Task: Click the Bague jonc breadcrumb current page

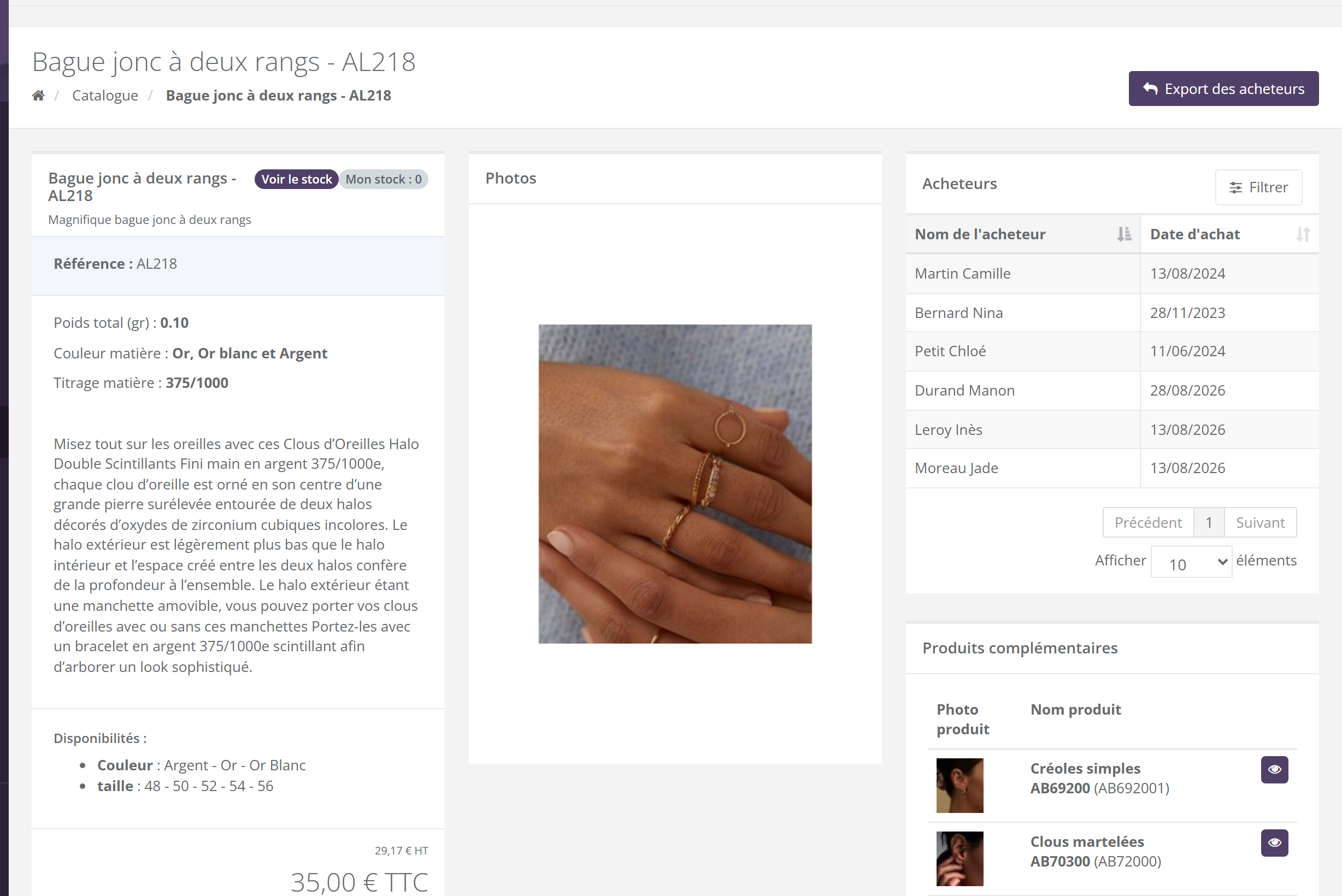Action: tap(278, 96)
